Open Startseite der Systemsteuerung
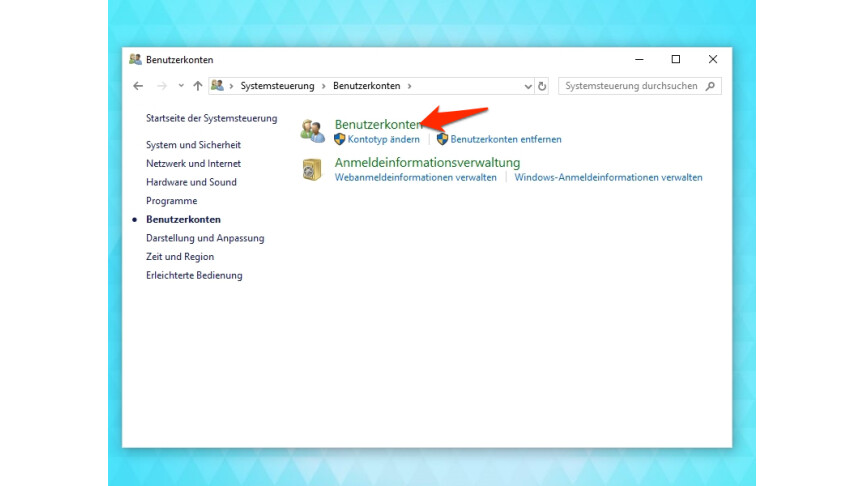This screenshot has height=486, width=864. click(212, 118)
